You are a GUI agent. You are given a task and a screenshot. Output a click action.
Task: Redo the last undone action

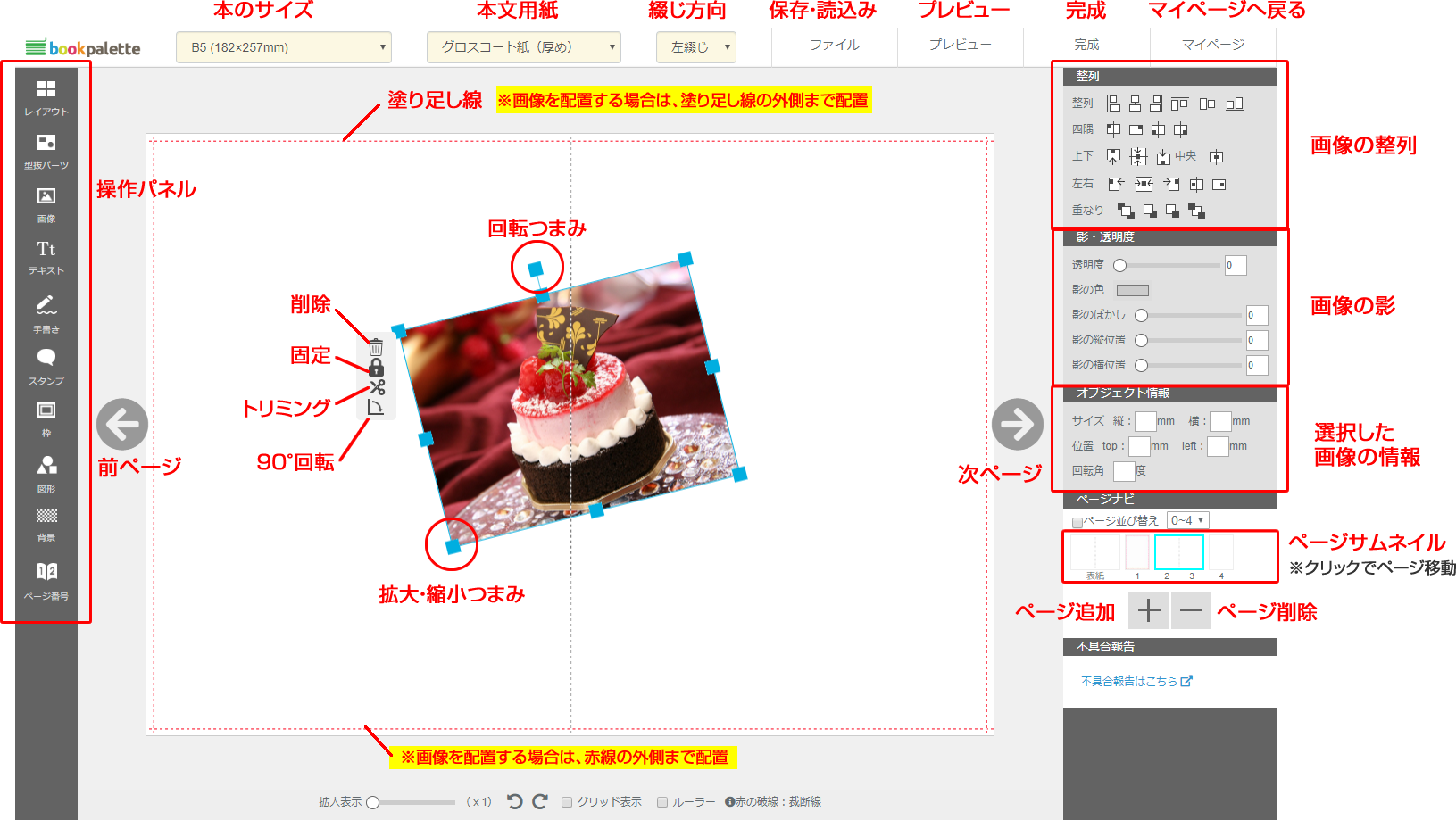pos(540,801)
